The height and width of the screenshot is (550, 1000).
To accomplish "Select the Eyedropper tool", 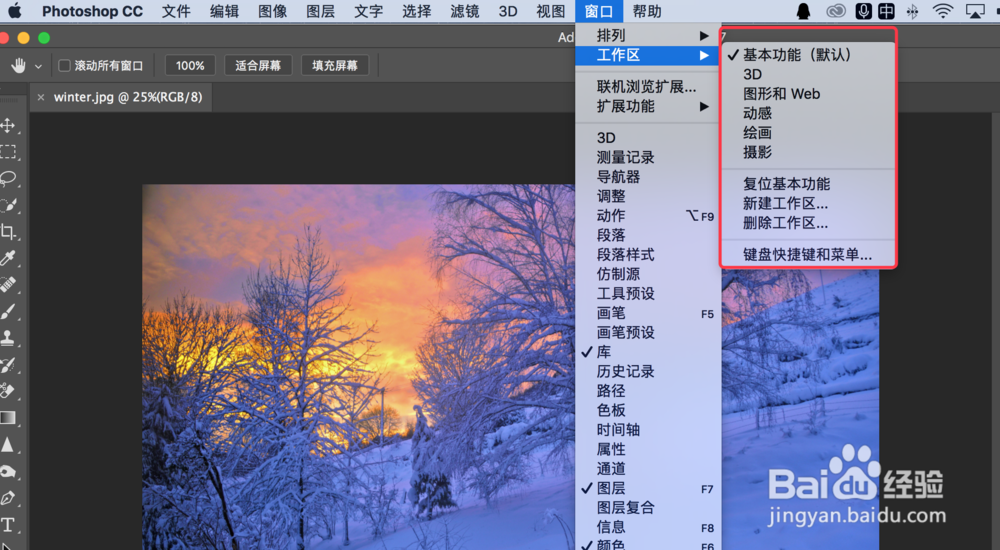I will click(x=8, y=258).
